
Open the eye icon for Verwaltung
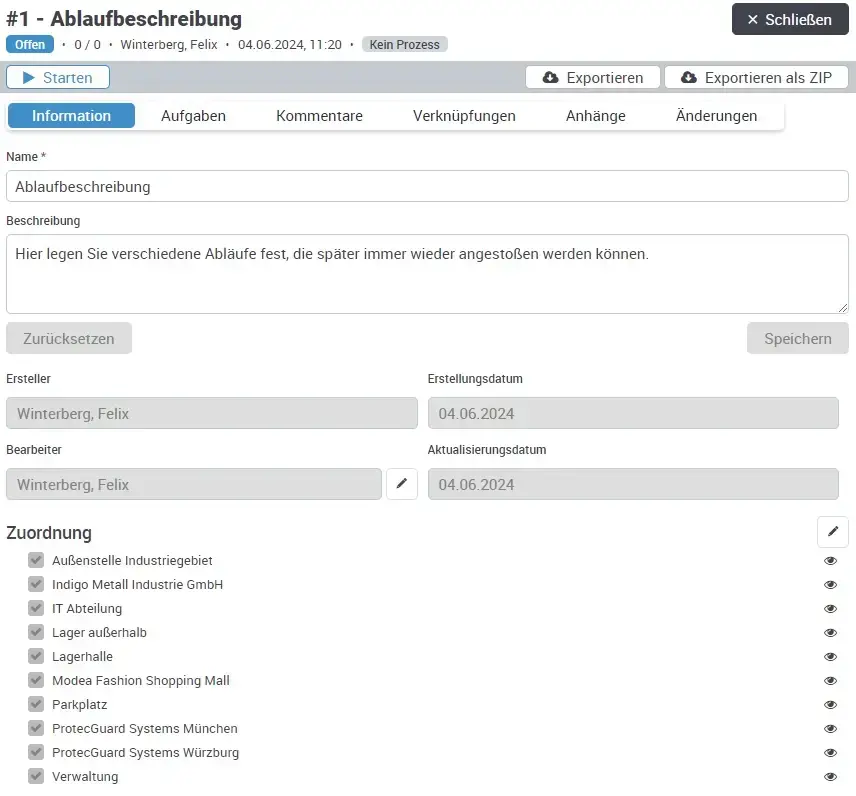click(x=830, y=777)
